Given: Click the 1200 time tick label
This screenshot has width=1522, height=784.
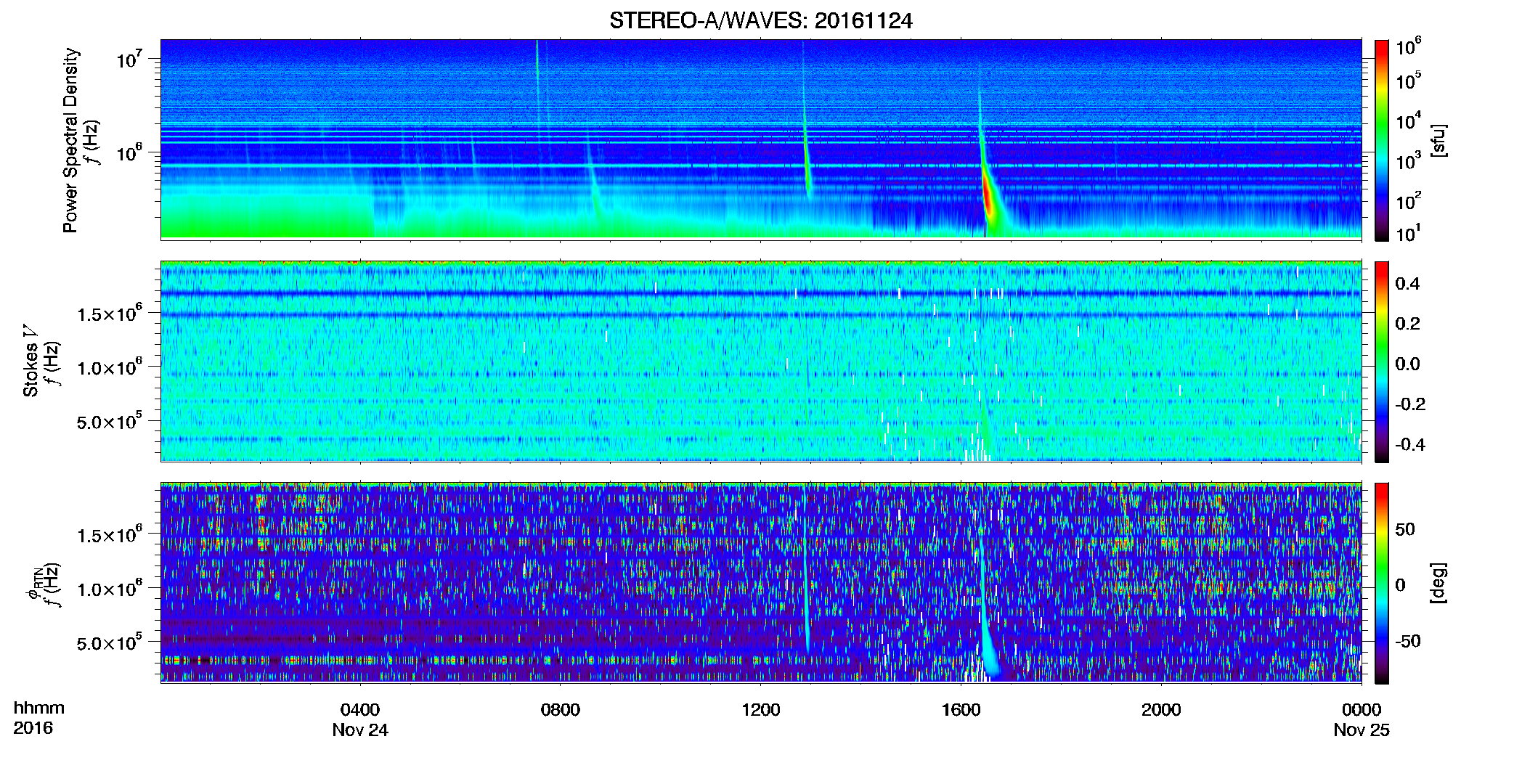Looking at the screenshot, I should coord(760,710).
